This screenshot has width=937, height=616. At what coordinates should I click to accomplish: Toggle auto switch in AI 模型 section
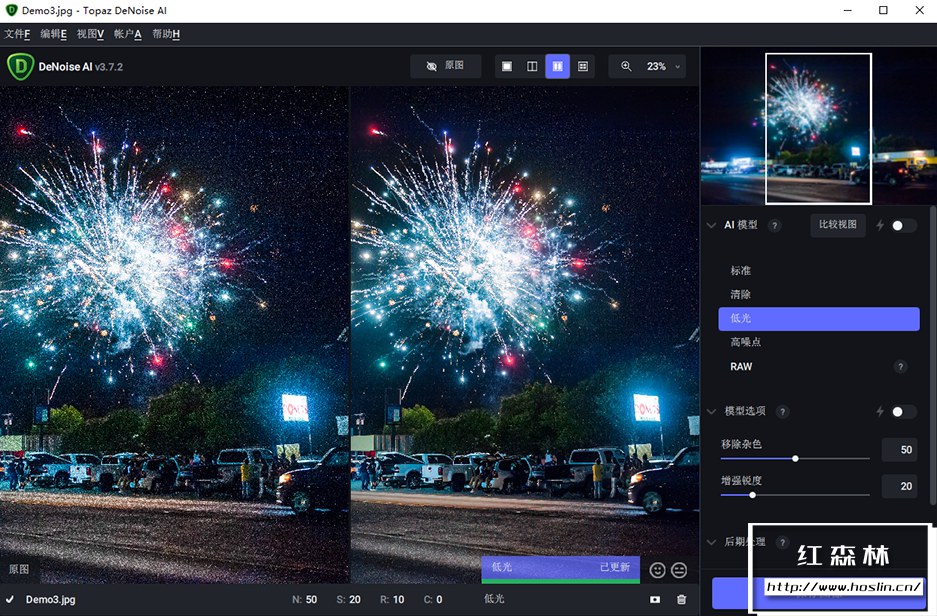click(x=903, y=226)
